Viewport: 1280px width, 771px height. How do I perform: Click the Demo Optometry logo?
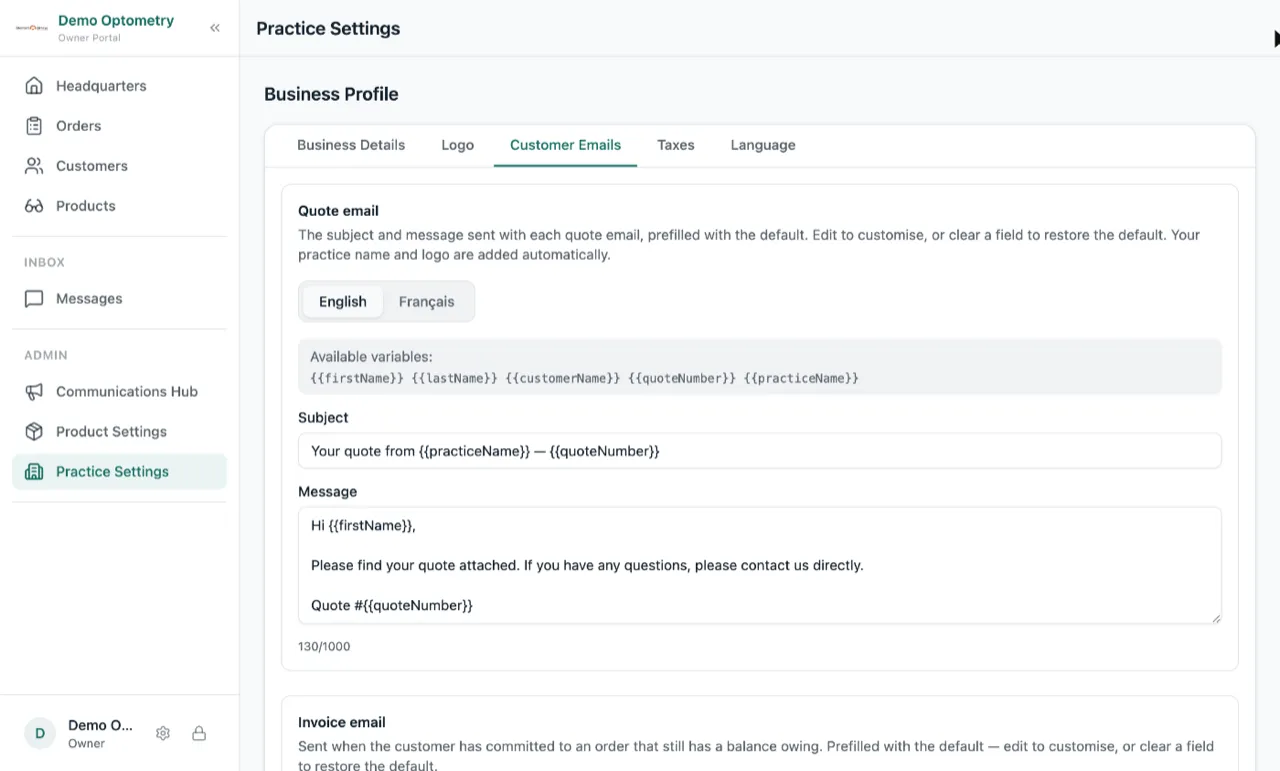click(32, 28)
